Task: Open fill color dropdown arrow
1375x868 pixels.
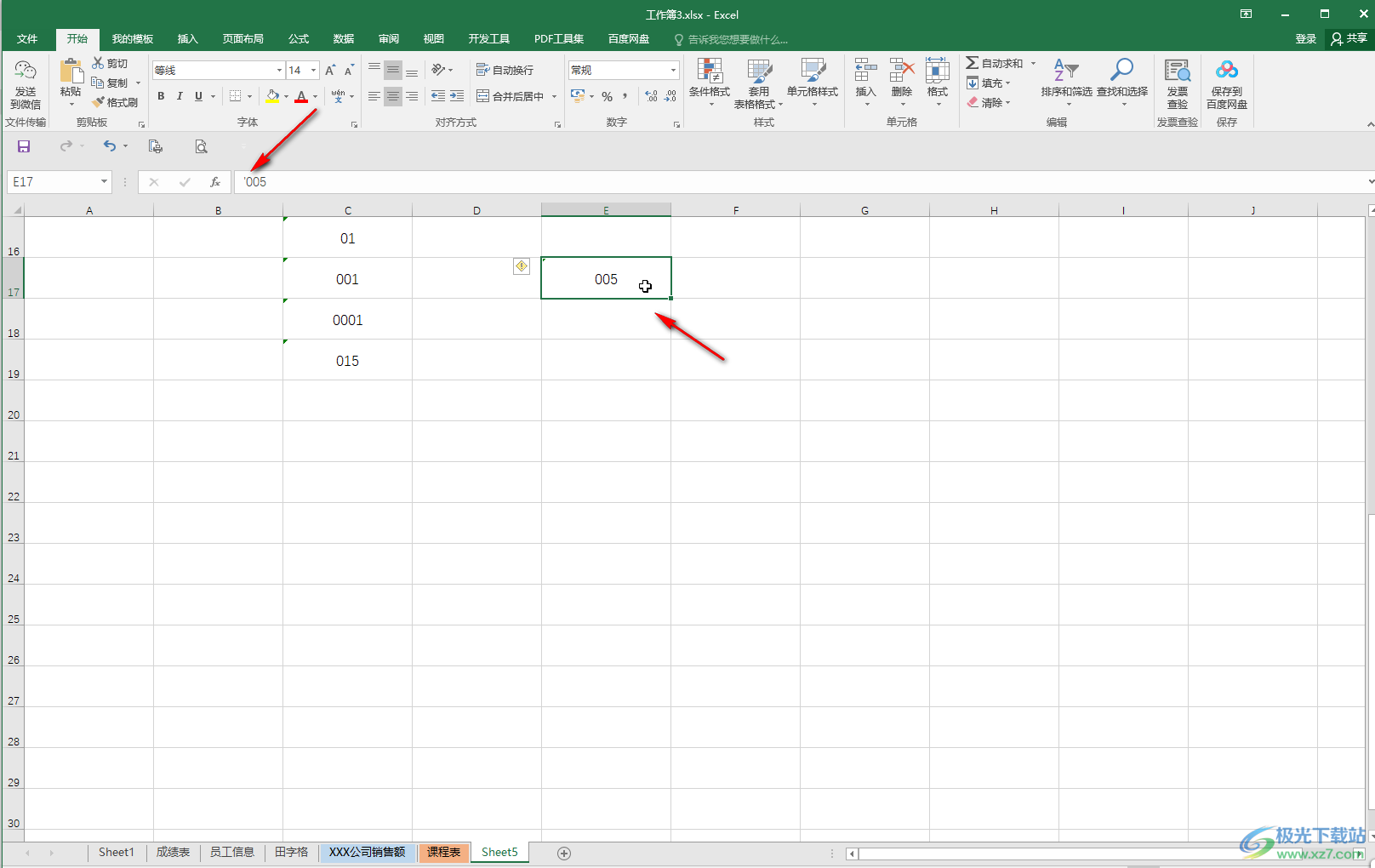Action: [x=286, y=96]
